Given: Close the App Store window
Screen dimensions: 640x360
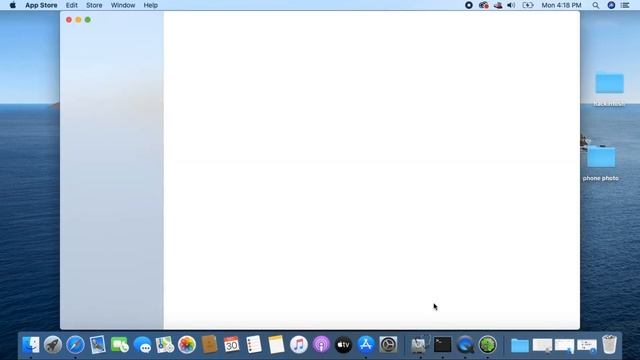Looking at the screenshot, I should [69, 20].
